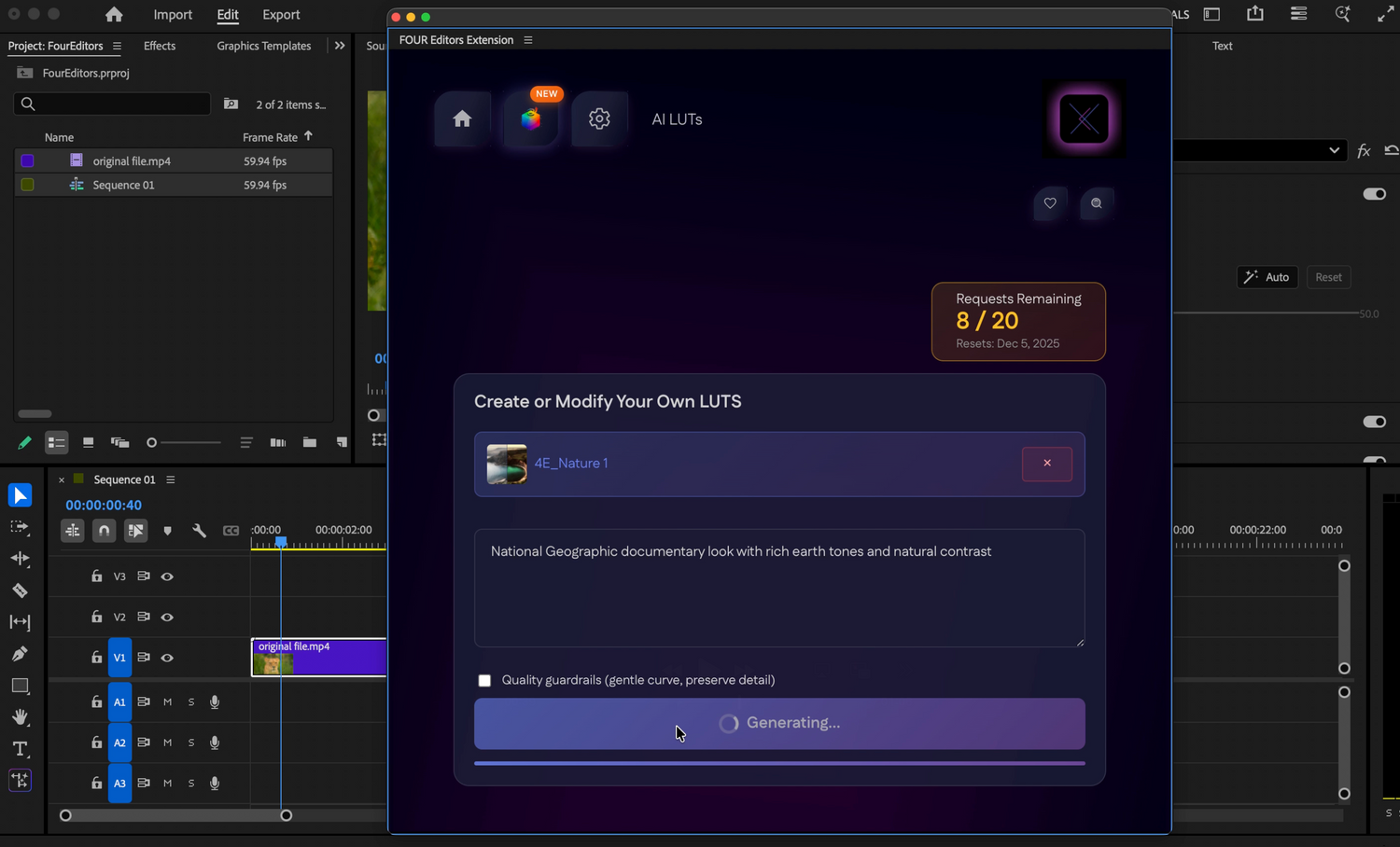The width and height of the screenshot is (1400, 847).
Task: Remove 4E_Nature 1 with the X button
Action: click(1046, 464)
